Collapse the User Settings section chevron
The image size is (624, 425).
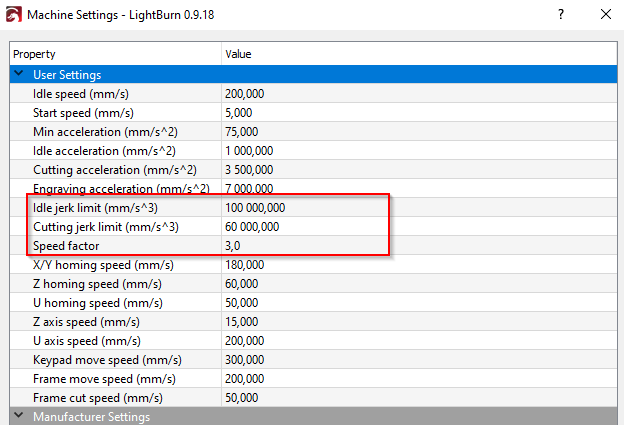[19, 74]
